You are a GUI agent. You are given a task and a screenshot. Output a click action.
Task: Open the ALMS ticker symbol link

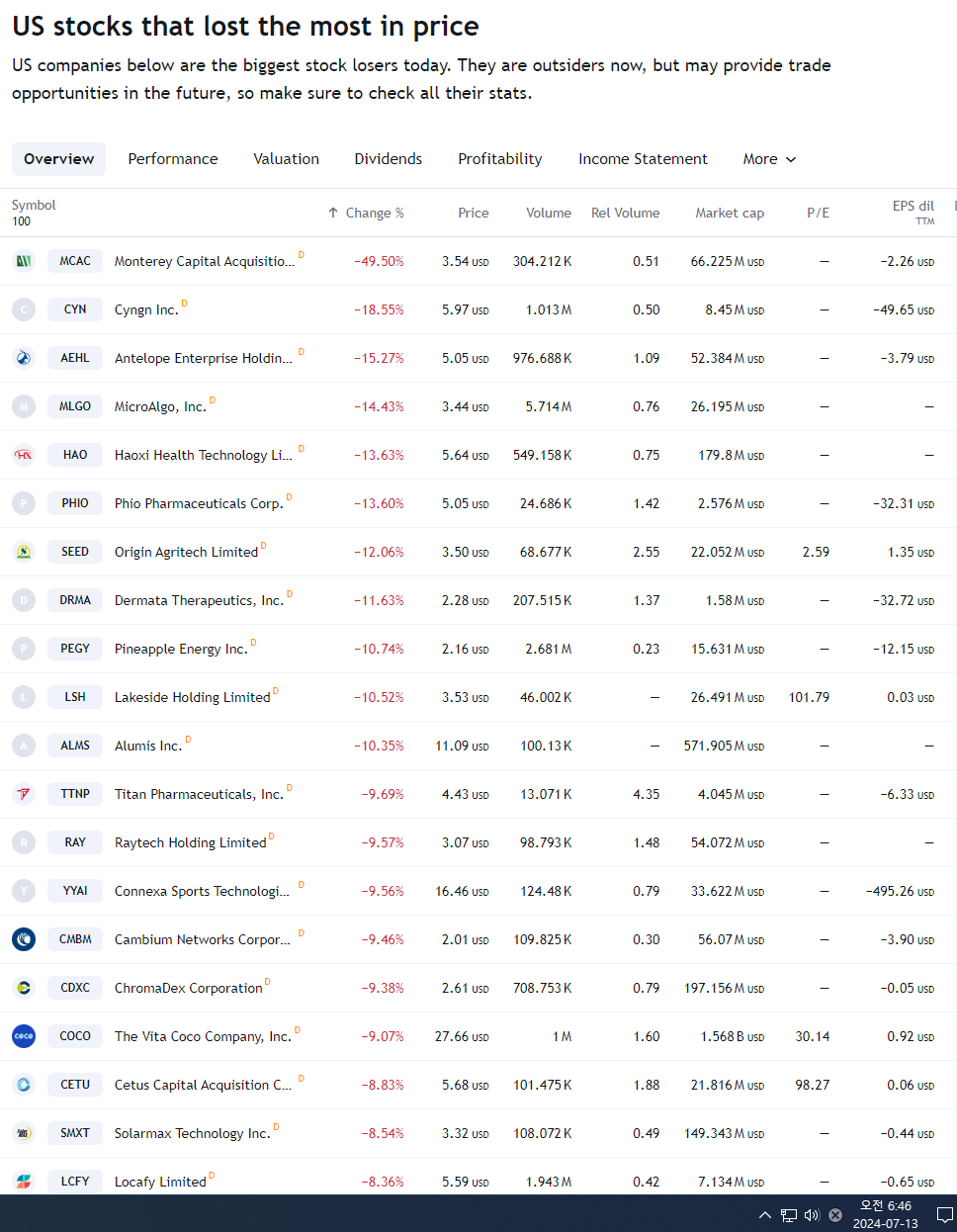(75, 746)
